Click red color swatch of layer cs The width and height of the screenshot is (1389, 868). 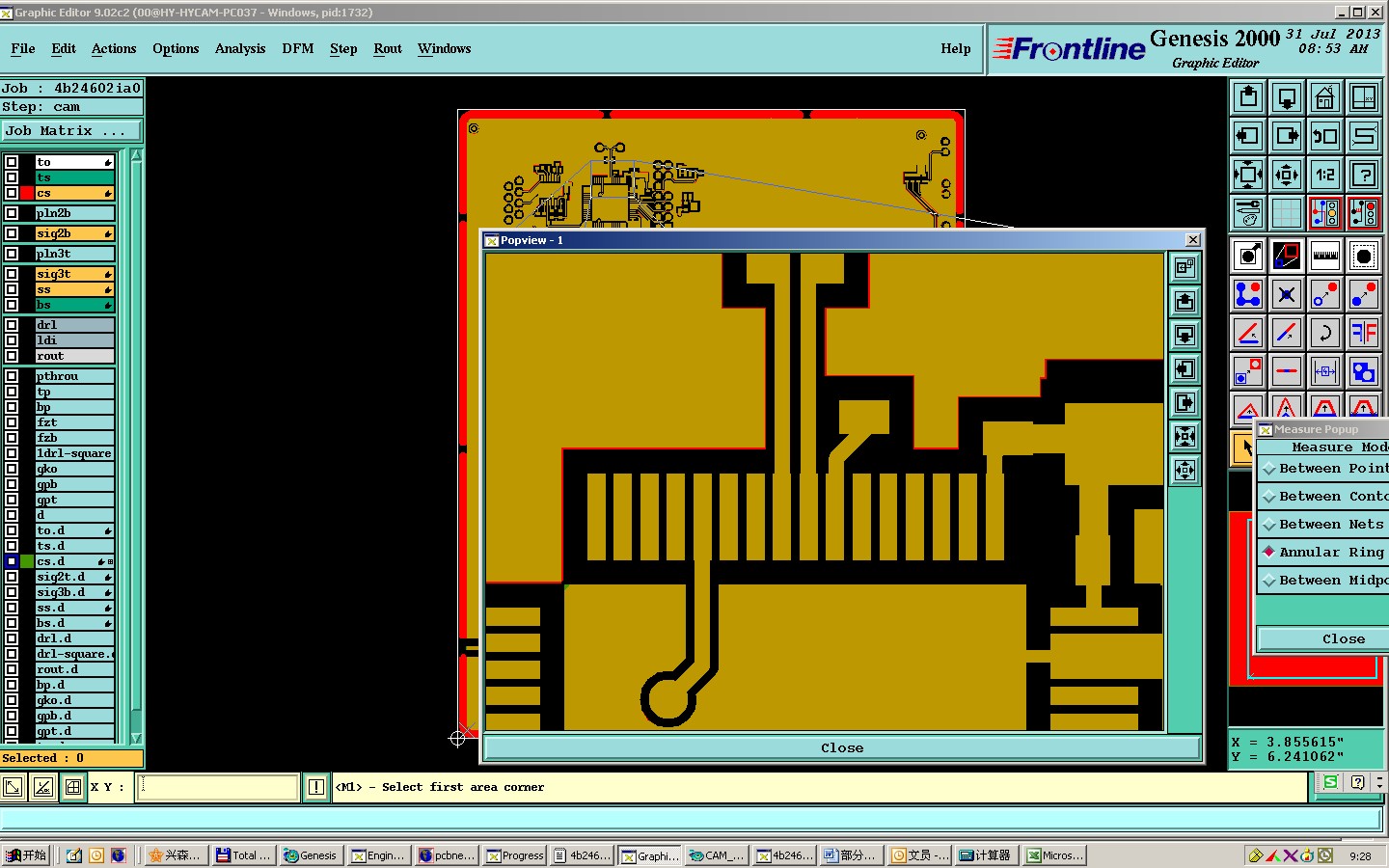[27, 193]
